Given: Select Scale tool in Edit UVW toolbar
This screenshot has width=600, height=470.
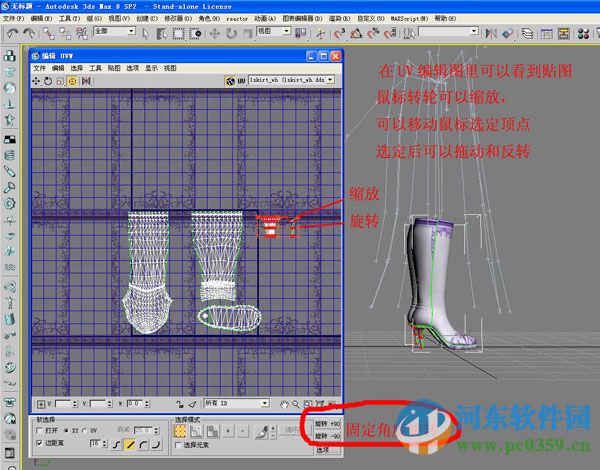Looking at the screenshot, I should point(60,81).
